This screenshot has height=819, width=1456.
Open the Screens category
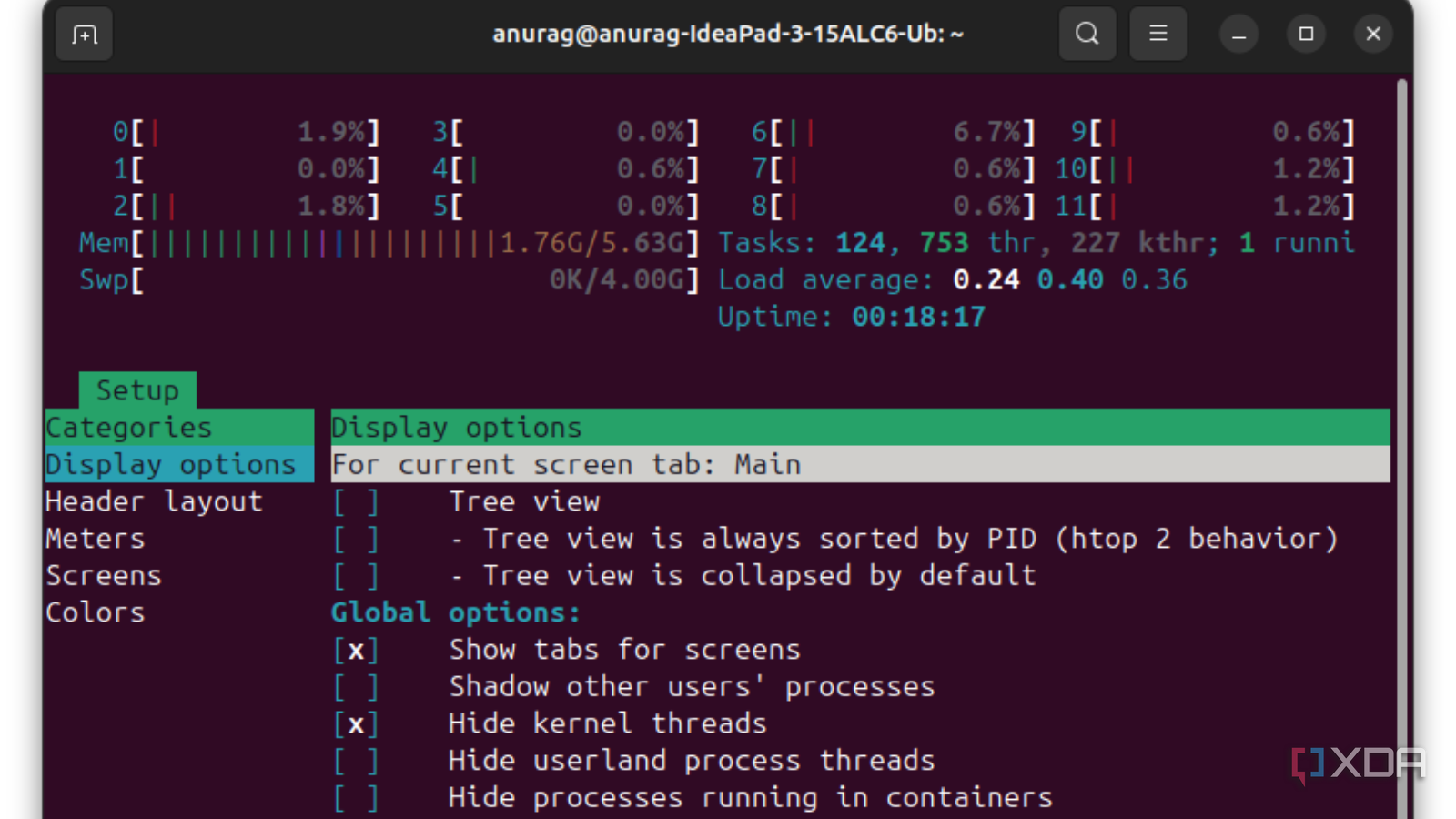coord(104,576)
